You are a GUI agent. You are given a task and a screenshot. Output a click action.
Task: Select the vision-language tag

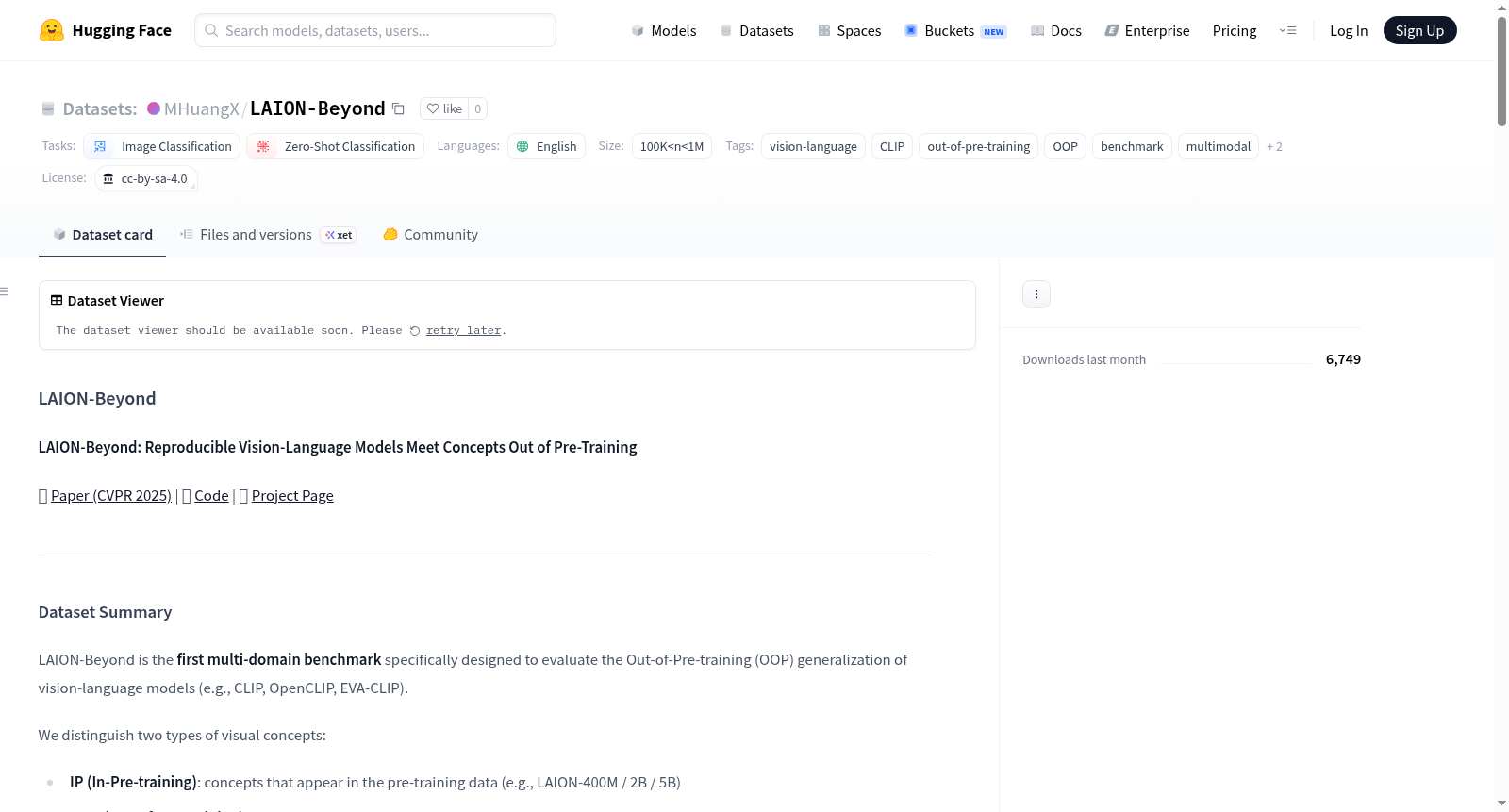[813, 146]
